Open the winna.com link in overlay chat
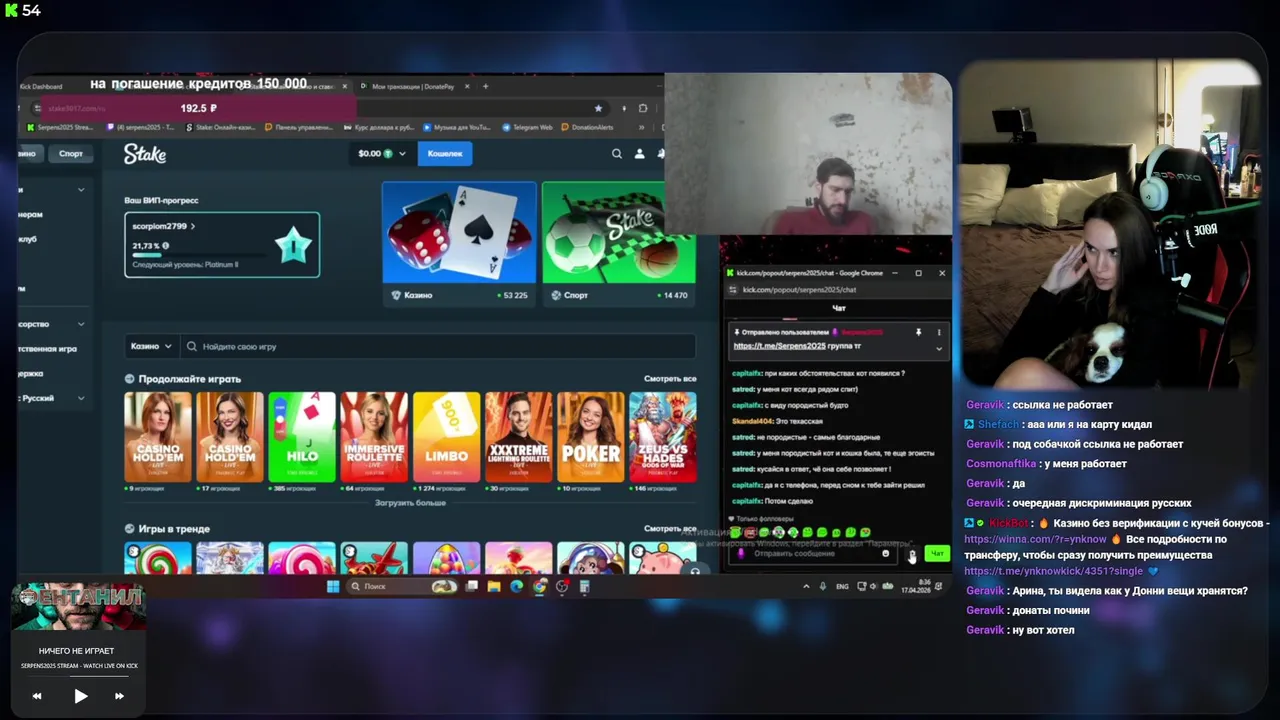Screen dimensions: 1280x720 click(1035, 539)
